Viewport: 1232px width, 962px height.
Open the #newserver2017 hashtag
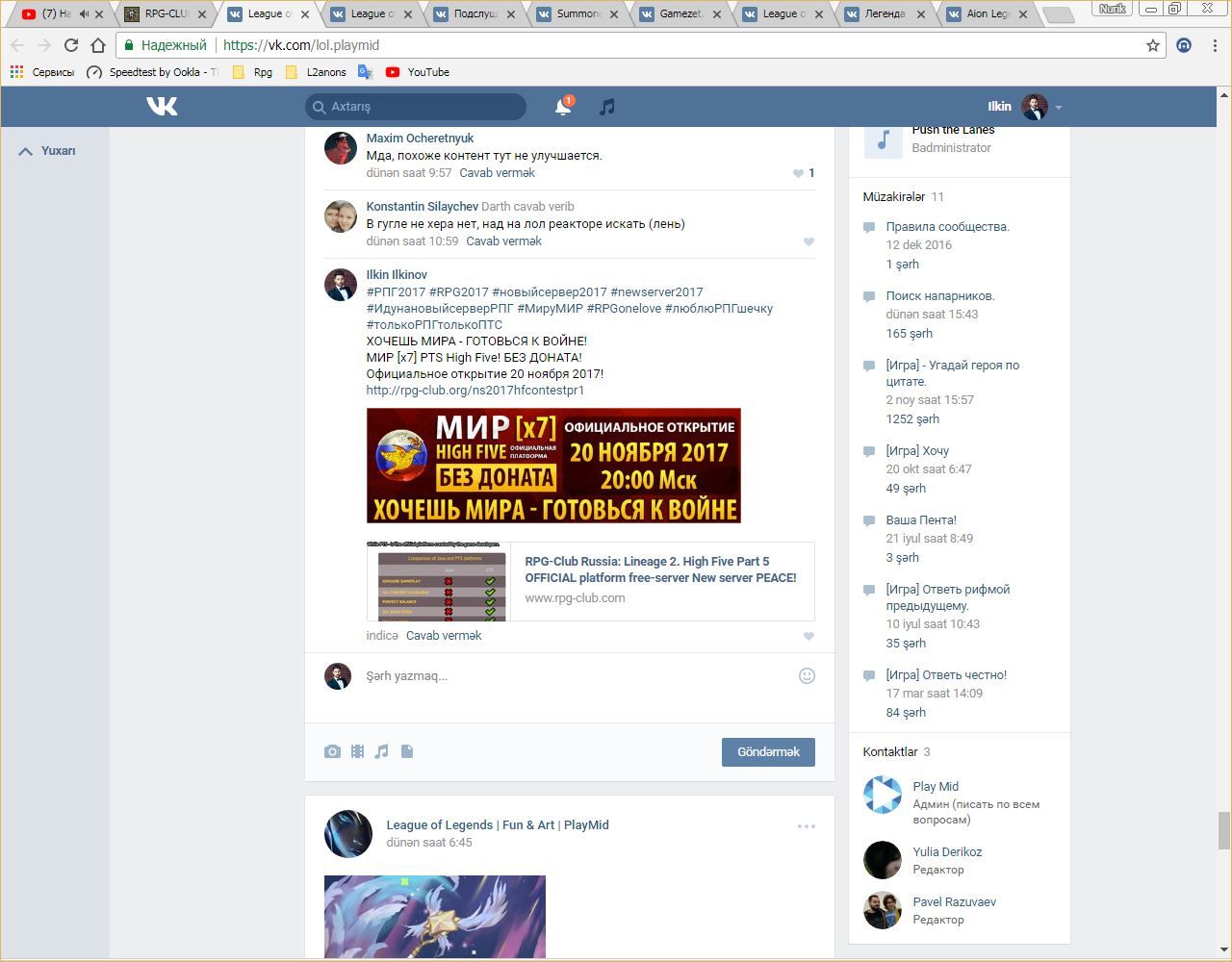656,292
